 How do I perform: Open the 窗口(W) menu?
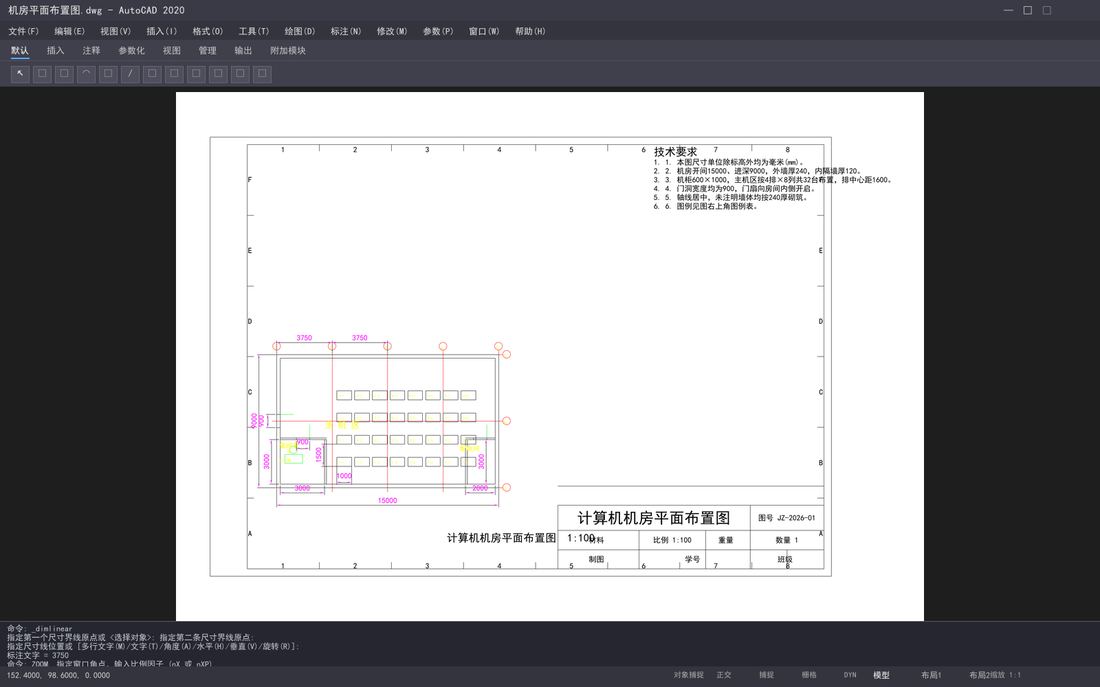[484, 31]
